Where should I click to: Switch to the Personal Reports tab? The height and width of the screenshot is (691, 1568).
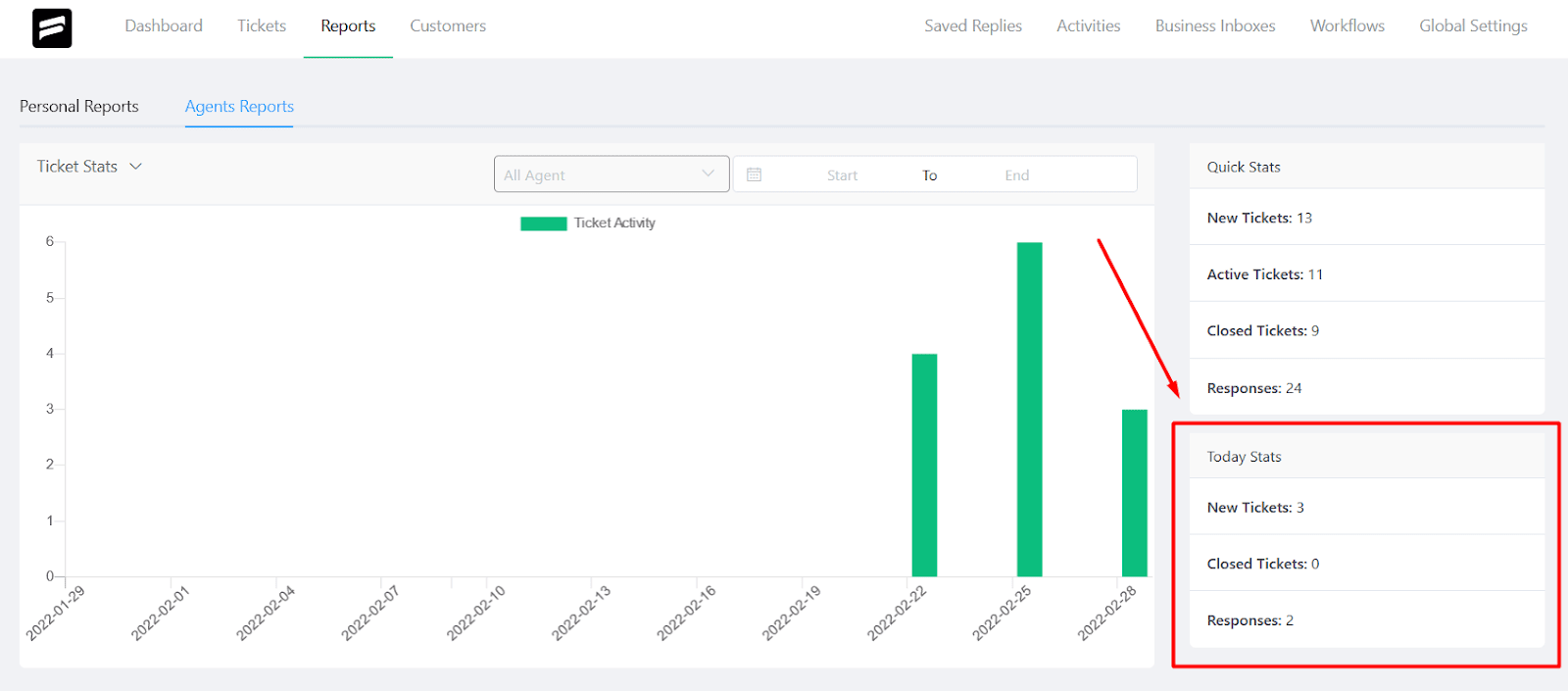click(x=79, y=106)
